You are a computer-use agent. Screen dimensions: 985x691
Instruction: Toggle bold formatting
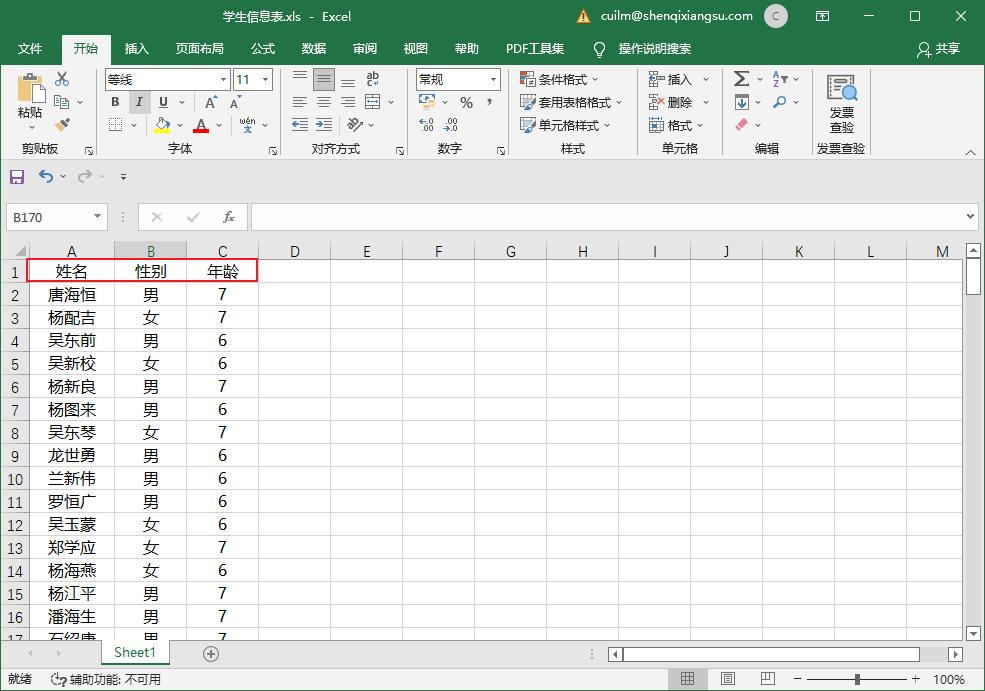click(115, 102)
